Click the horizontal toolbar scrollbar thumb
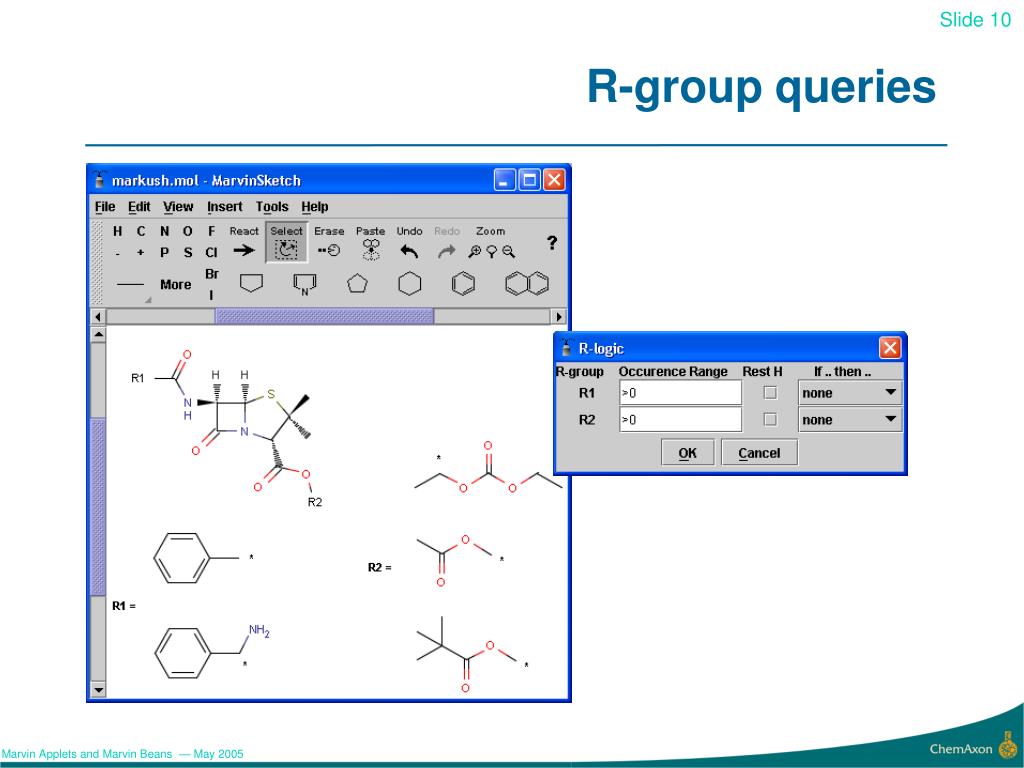The width and height of the screenshot is (1024, 768). [x=325, y=317]
